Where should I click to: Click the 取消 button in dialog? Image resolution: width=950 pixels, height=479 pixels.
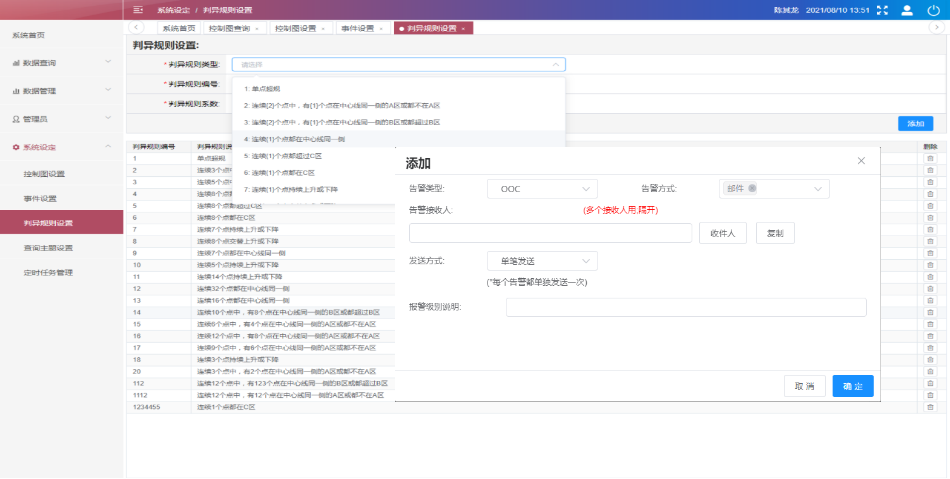point(804,385)
